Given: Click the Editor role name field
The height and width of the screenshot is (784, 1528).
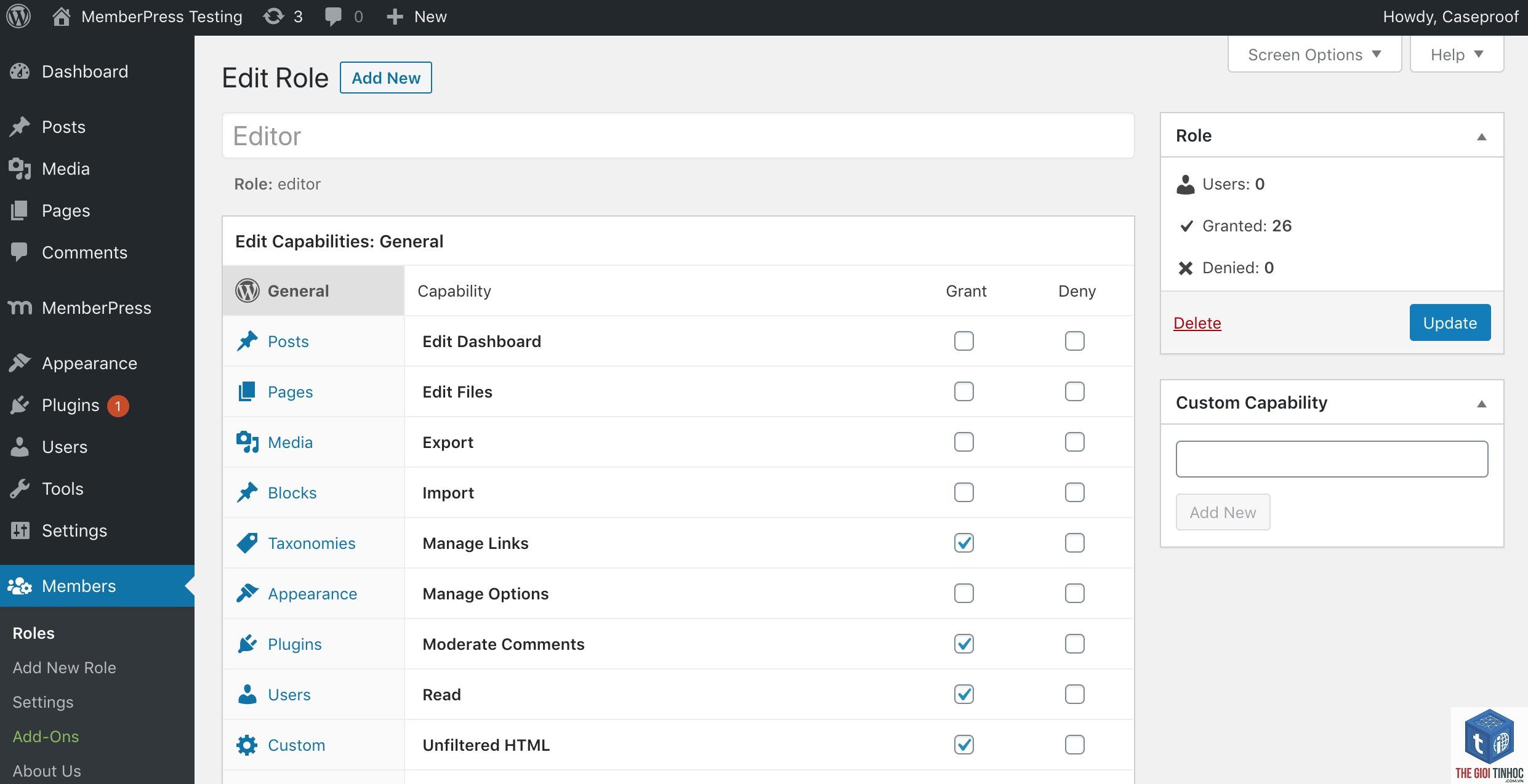Looking at the screenshot, I should [678, 135].
